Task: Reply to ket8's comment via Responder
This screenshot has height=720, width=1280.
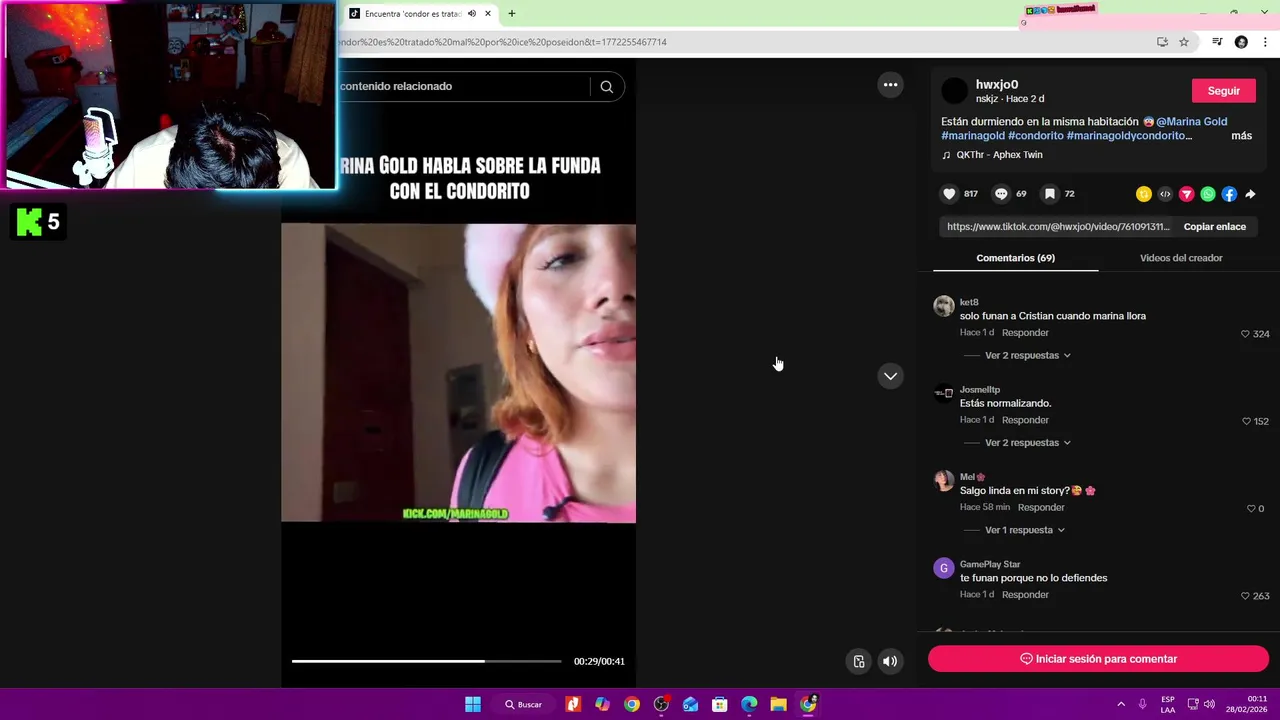Action: pyautogui.click(x=1025, y=333)
